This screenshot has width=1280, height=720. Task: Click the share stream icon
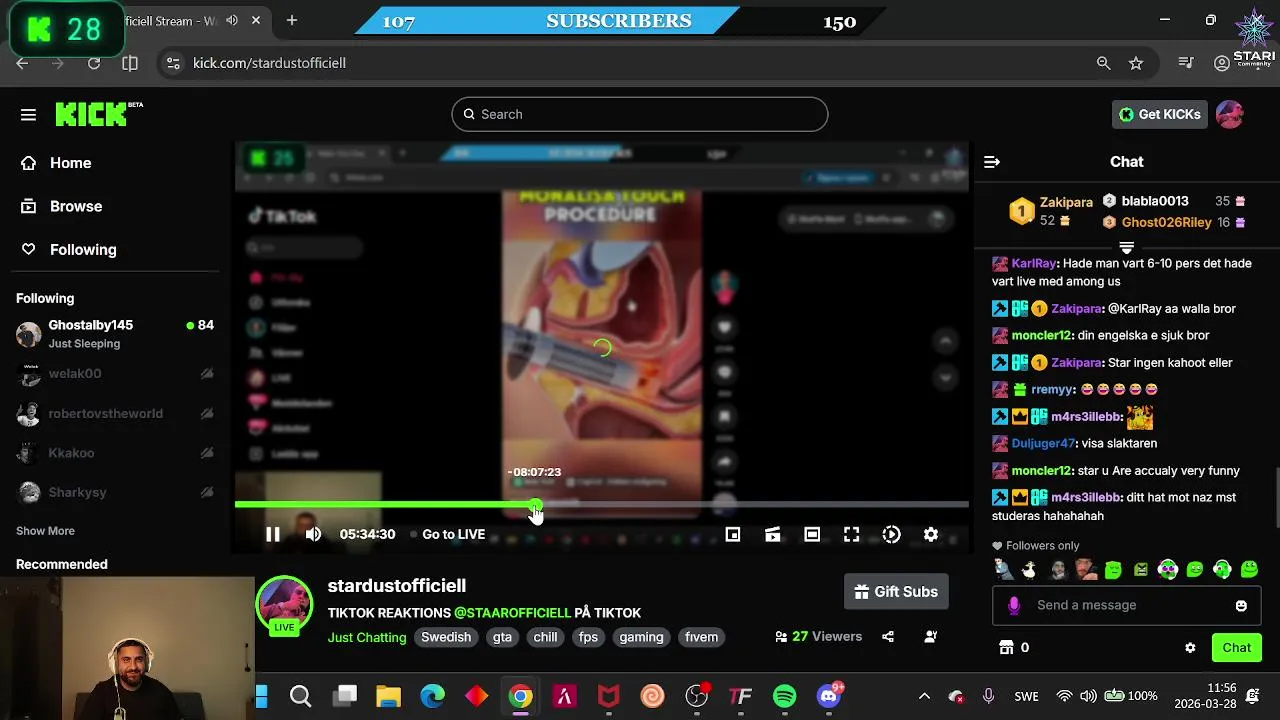click(x=888, y=637)
